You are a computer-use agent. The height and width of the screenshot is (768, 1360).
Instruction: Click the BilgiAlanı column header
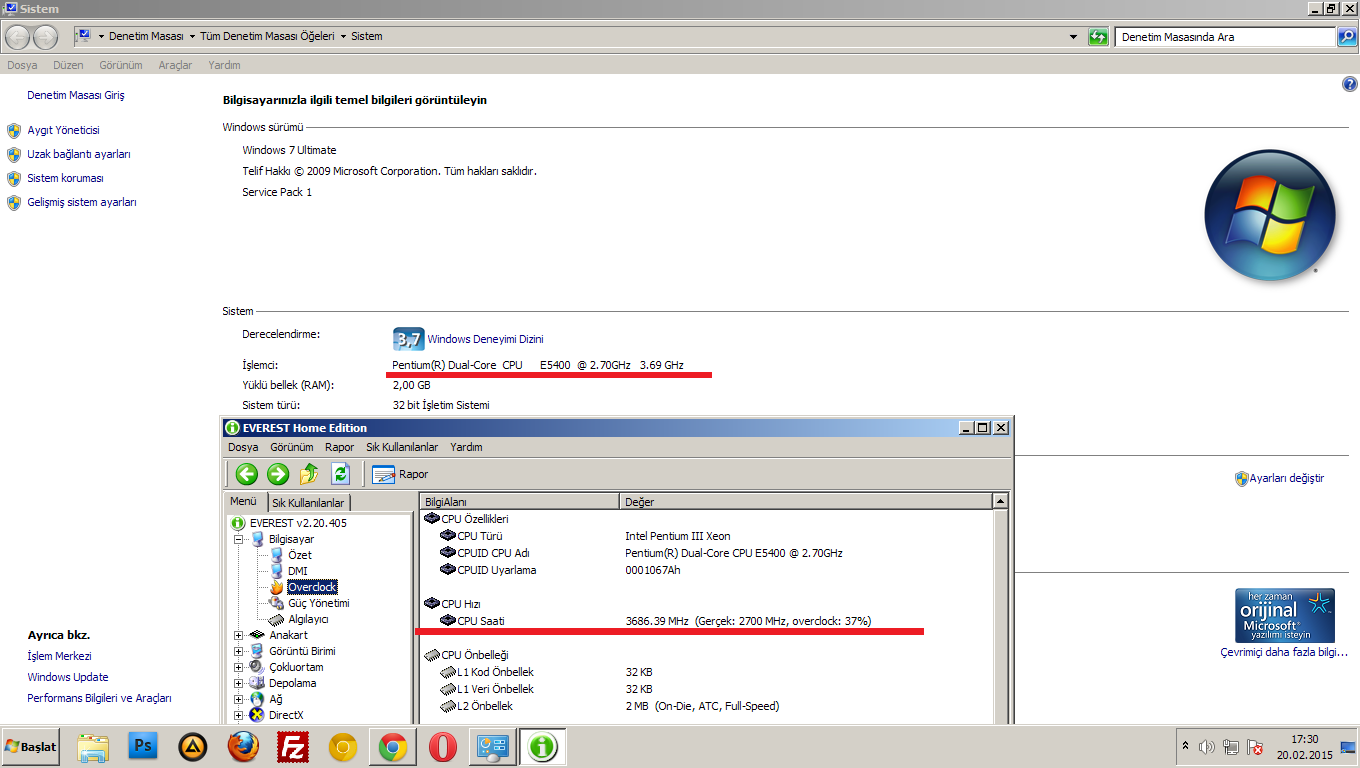(518, 501)
